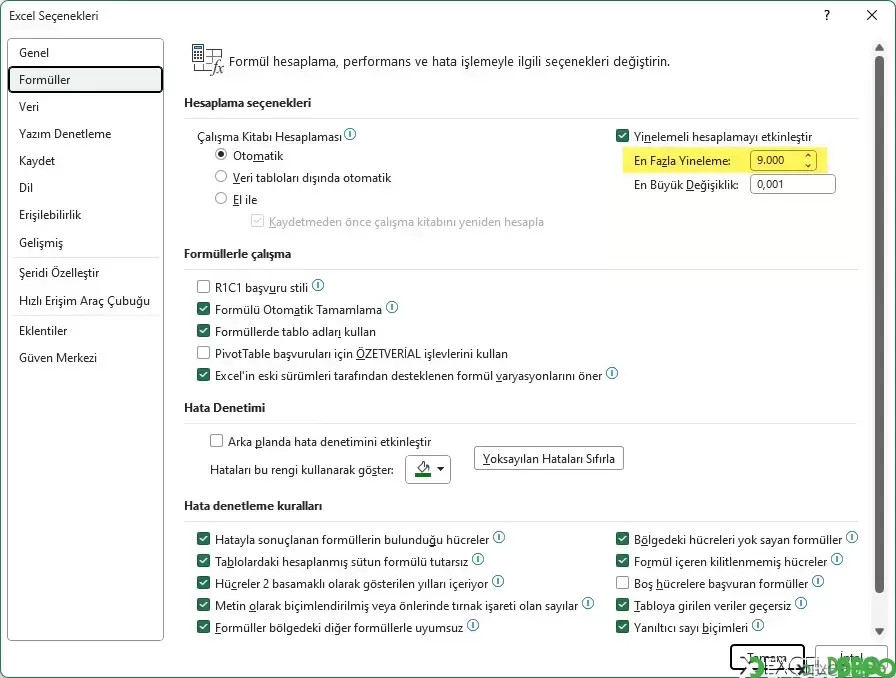Screen dimensions: 896x678
Task: Pick the error indicator fill color swatch
Action: coord(423,469)
